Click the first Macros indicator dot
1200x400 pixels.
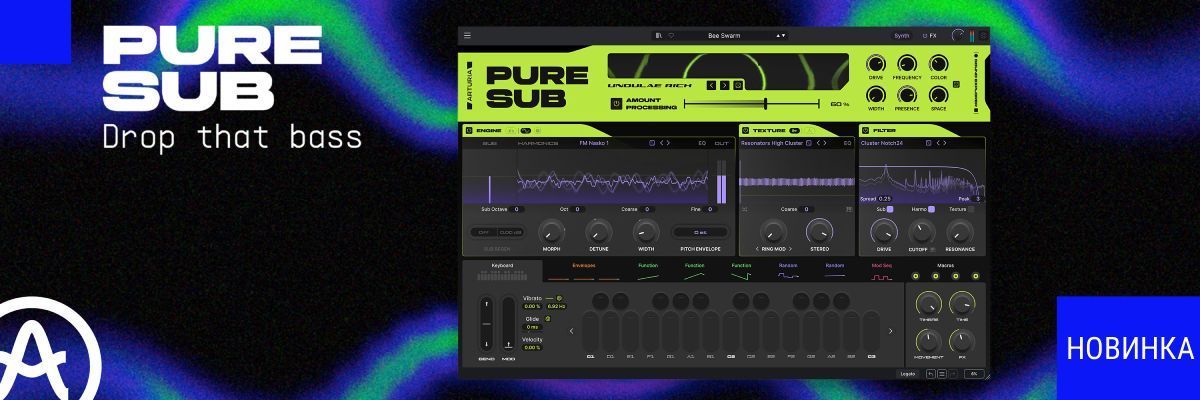tap(916, 276)
